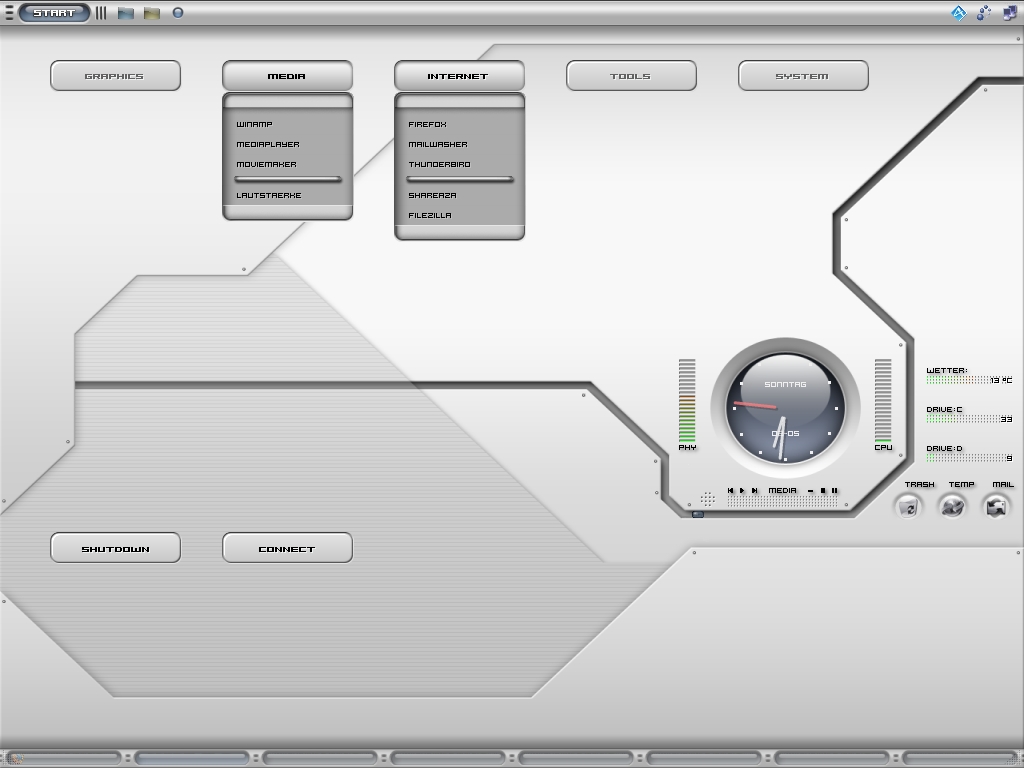The width and height of the screenshot is (1024, 768).
Task: Expand the Graphics menu
Action: tap(115, 76)
